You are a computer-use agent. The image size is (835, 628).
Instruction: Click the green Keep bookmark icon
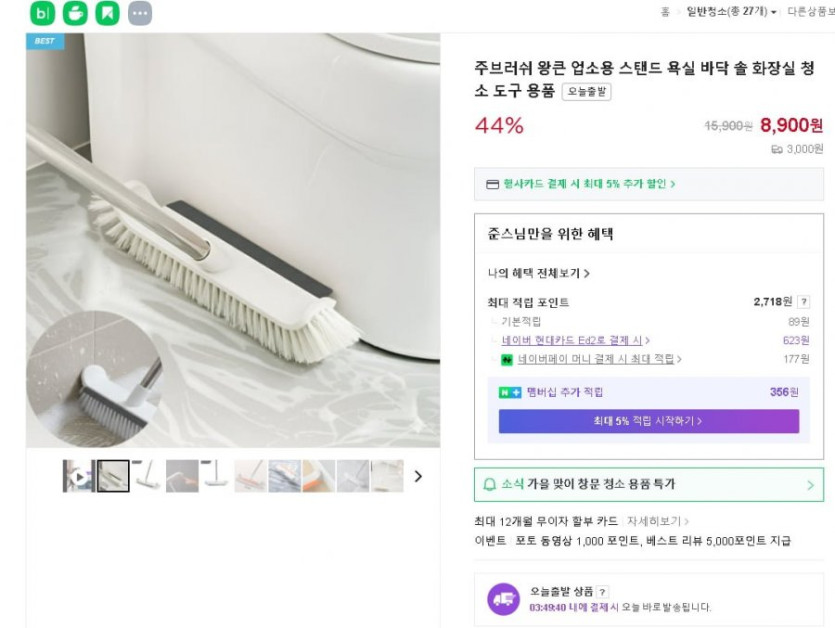[107, 13]
